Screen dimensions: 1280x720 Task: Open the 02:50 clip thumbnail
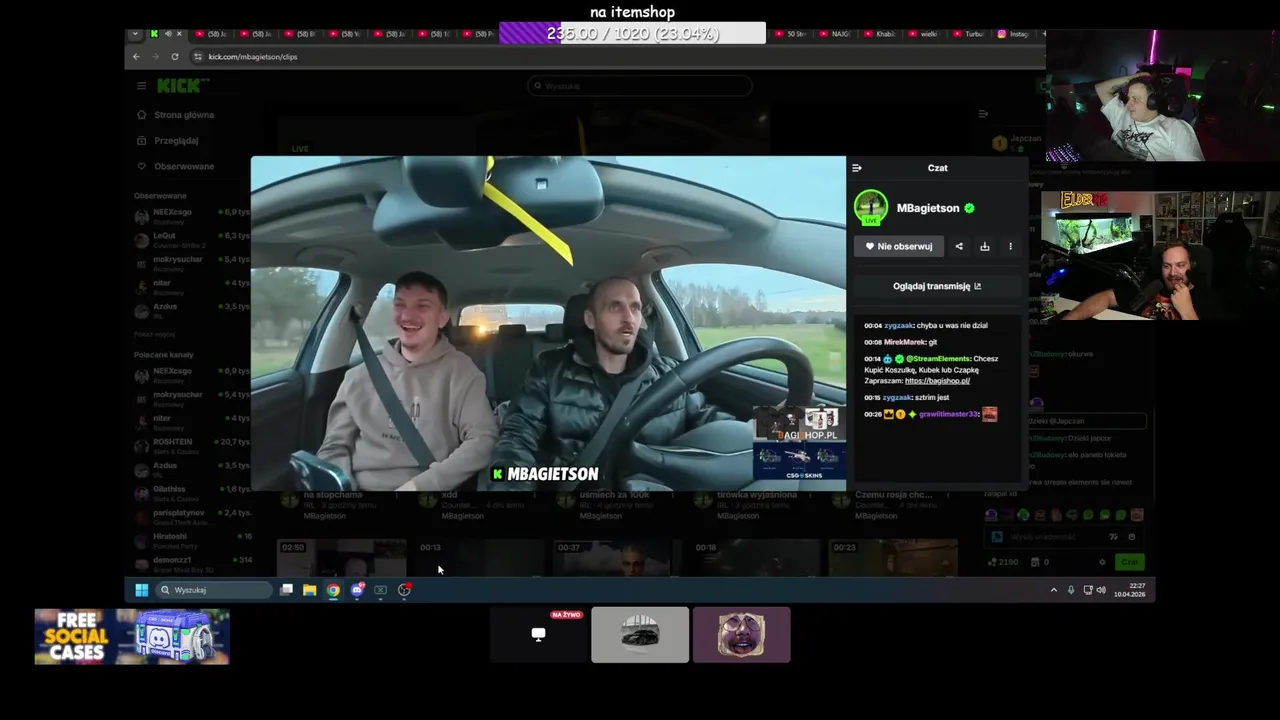tap(342, 558)
